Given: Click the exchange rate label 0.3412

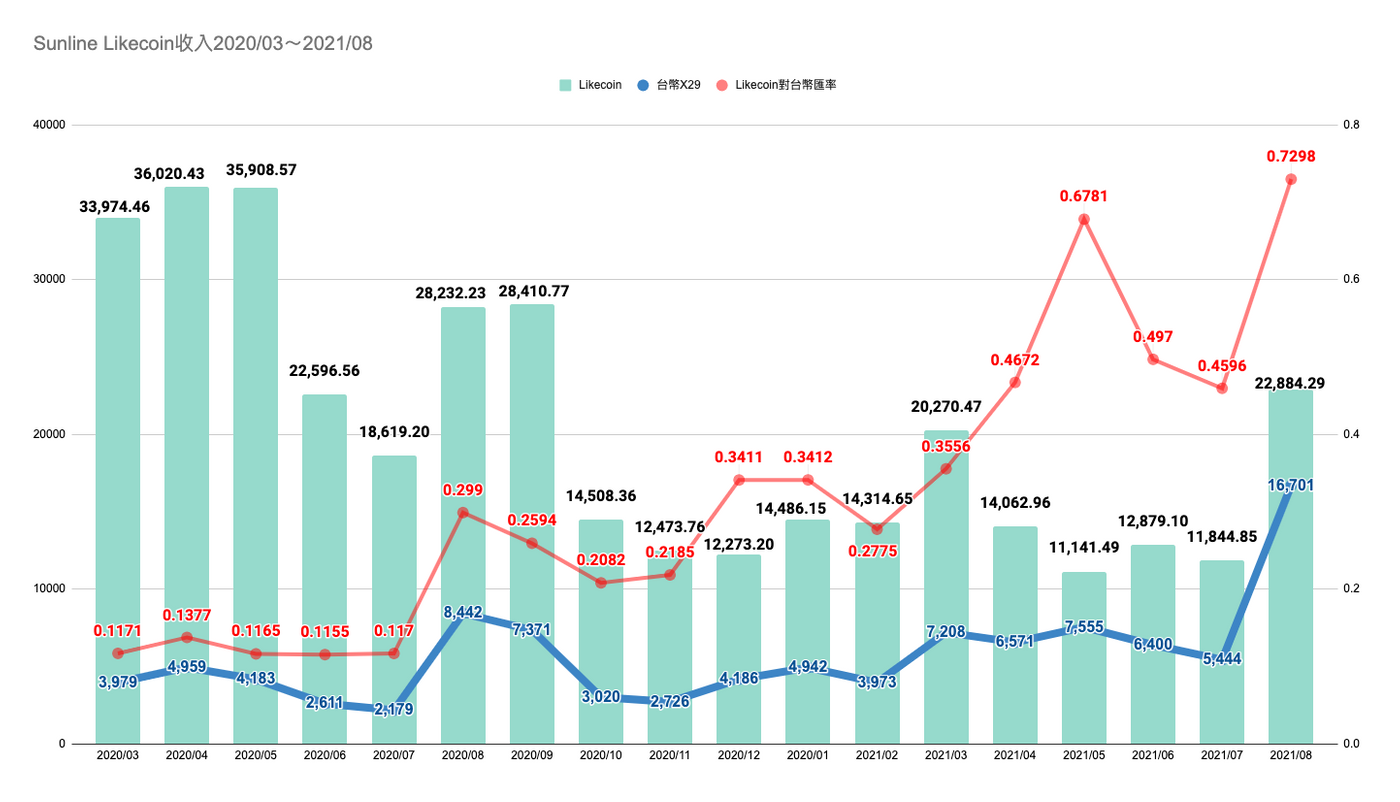Looking at the screenshot, I should point(808,457).
